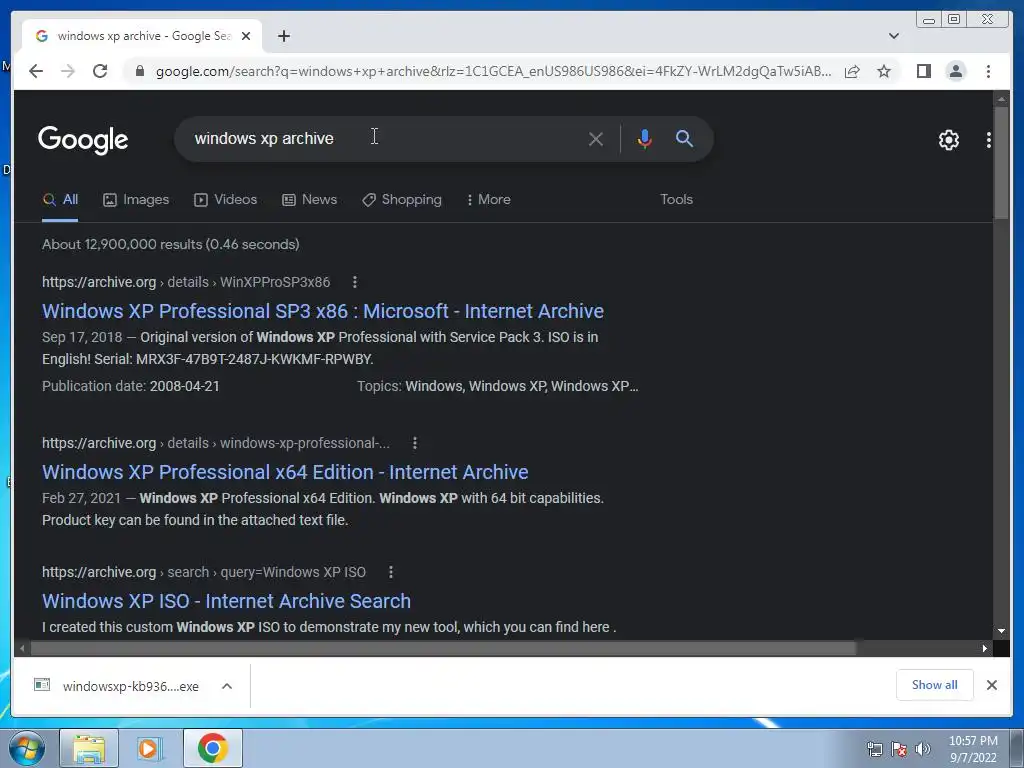This screenshot has width=1024, height=768.
Task: Select the All results tab
Action: pyautogui.click(x=60, y=200)
